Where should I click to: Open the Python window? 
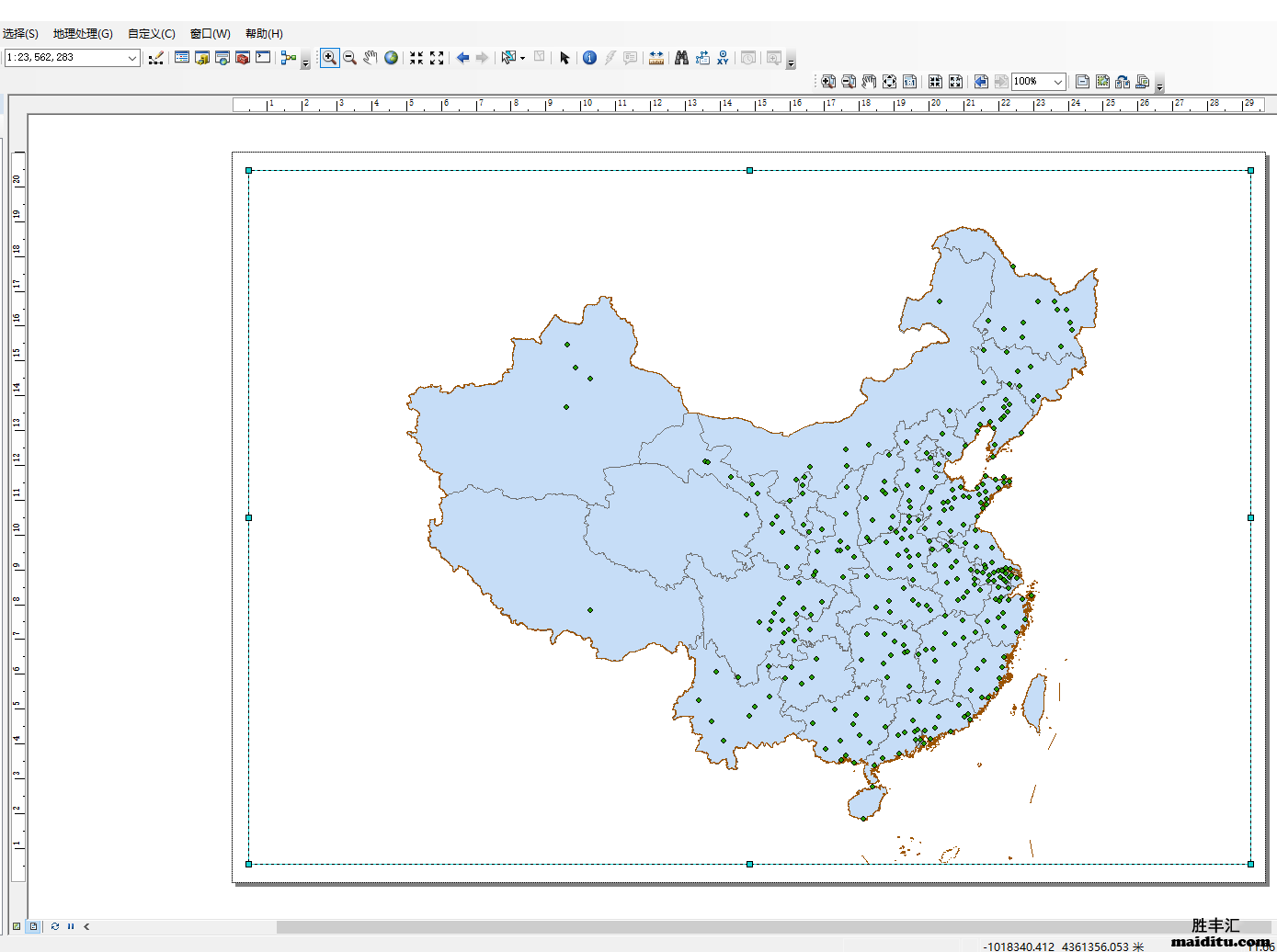tap(263, 57)
